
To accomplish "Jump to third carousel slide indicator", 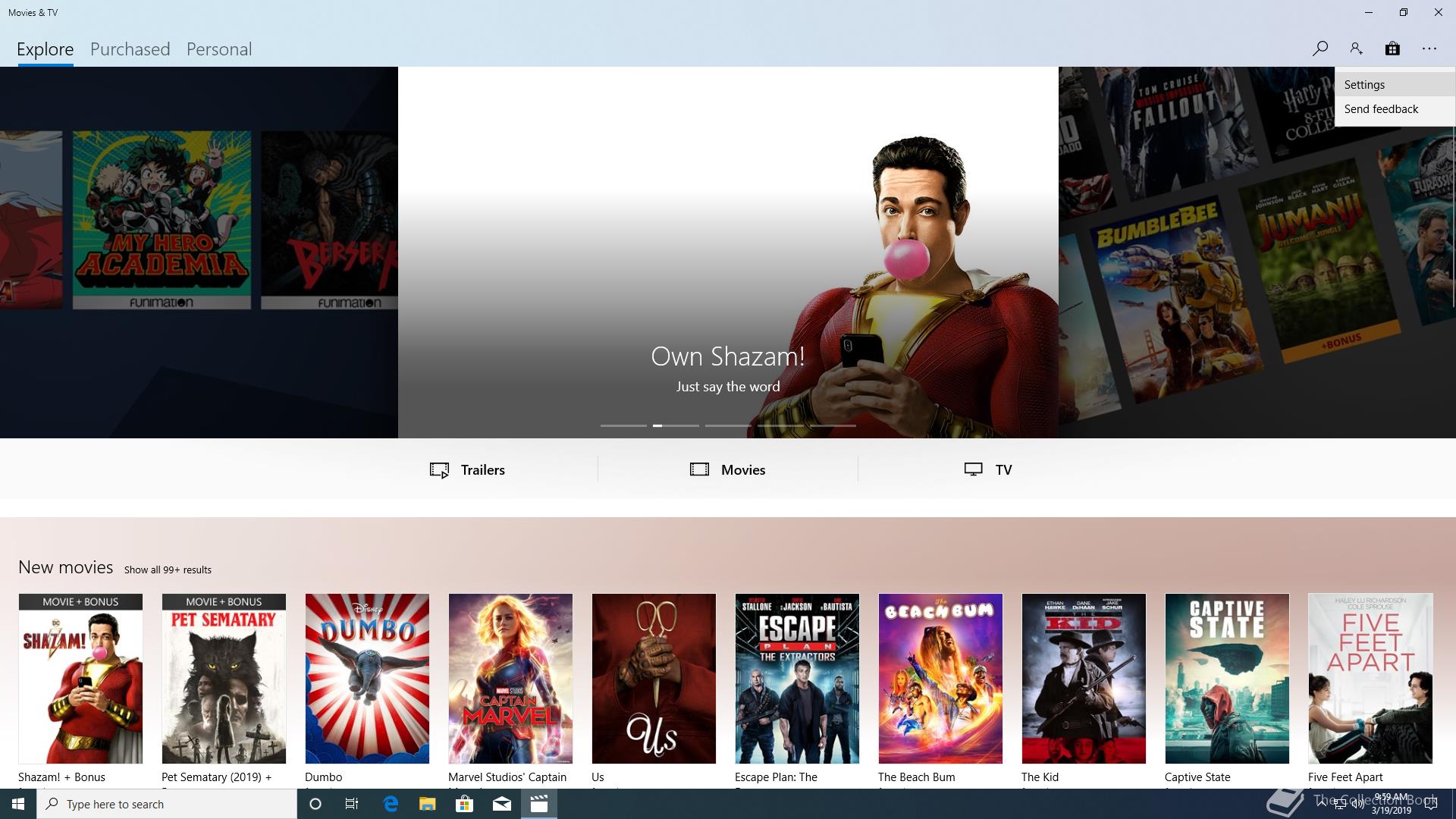I will [728, 425].
